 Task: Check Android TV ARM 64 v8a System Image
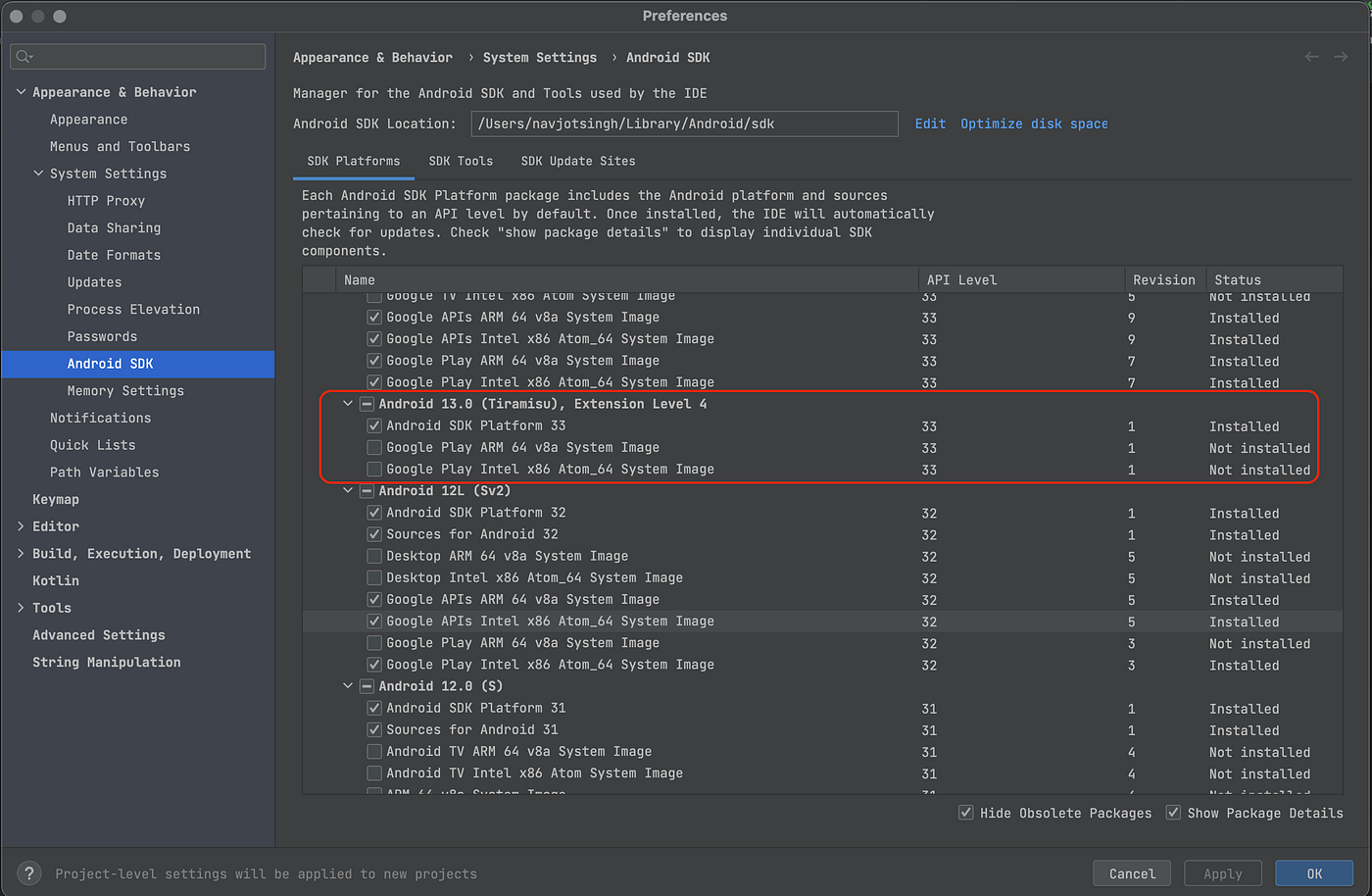(374, 751)
